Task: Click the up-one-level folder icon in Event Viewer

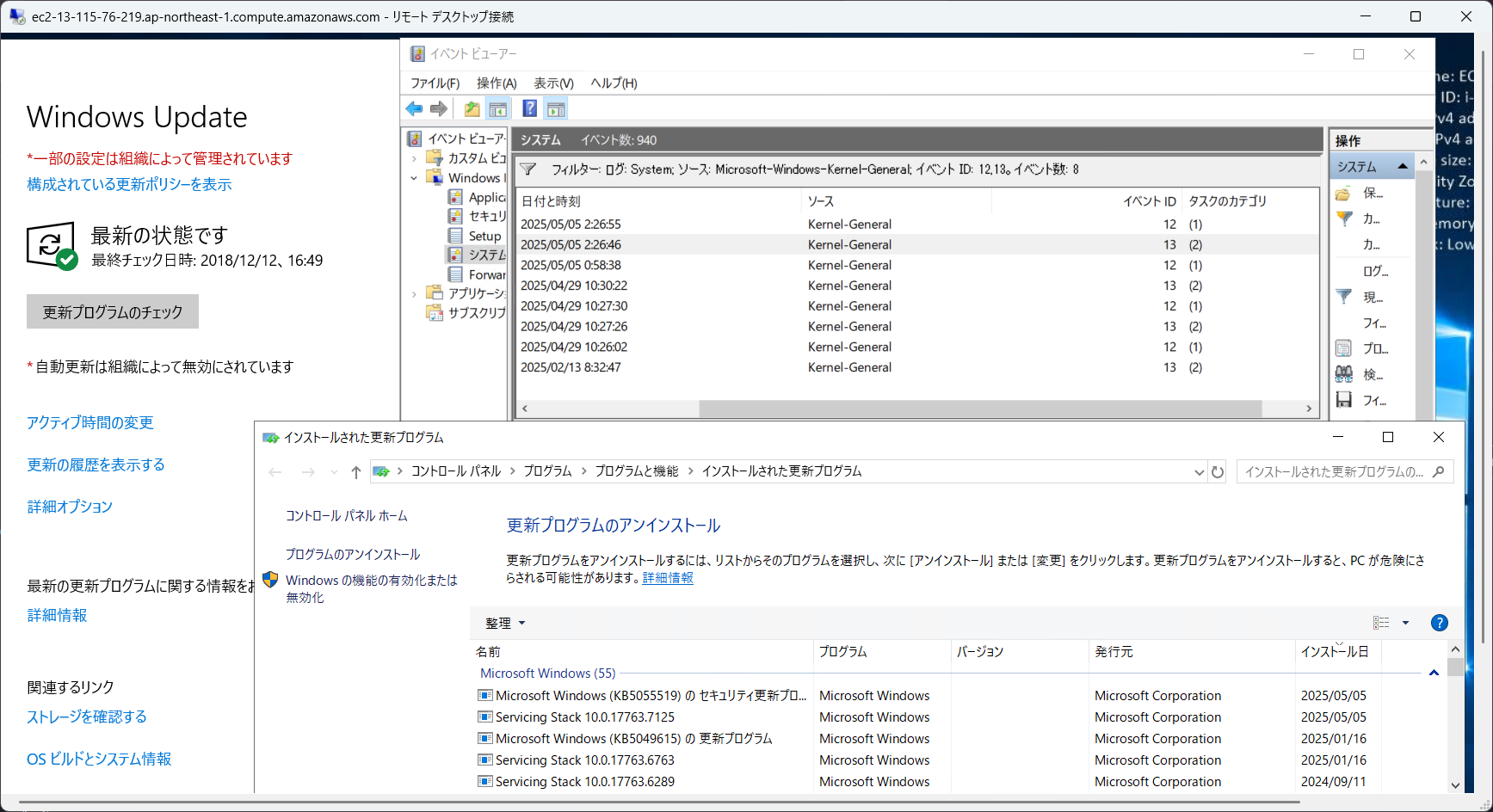Action: click(472, 108)
